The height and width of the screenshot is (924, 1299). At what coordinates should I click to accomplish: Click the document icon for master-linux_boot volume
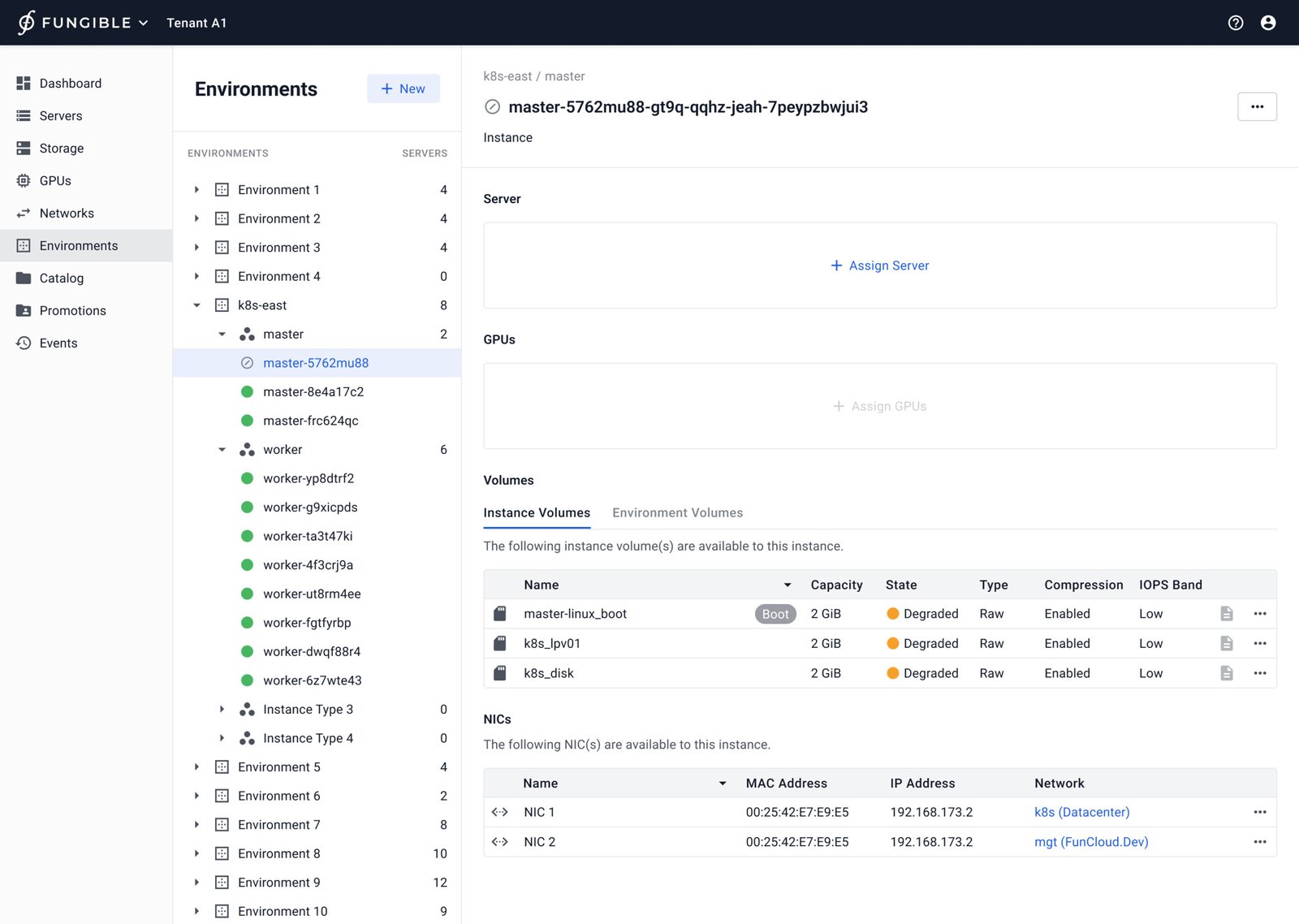1226,614
